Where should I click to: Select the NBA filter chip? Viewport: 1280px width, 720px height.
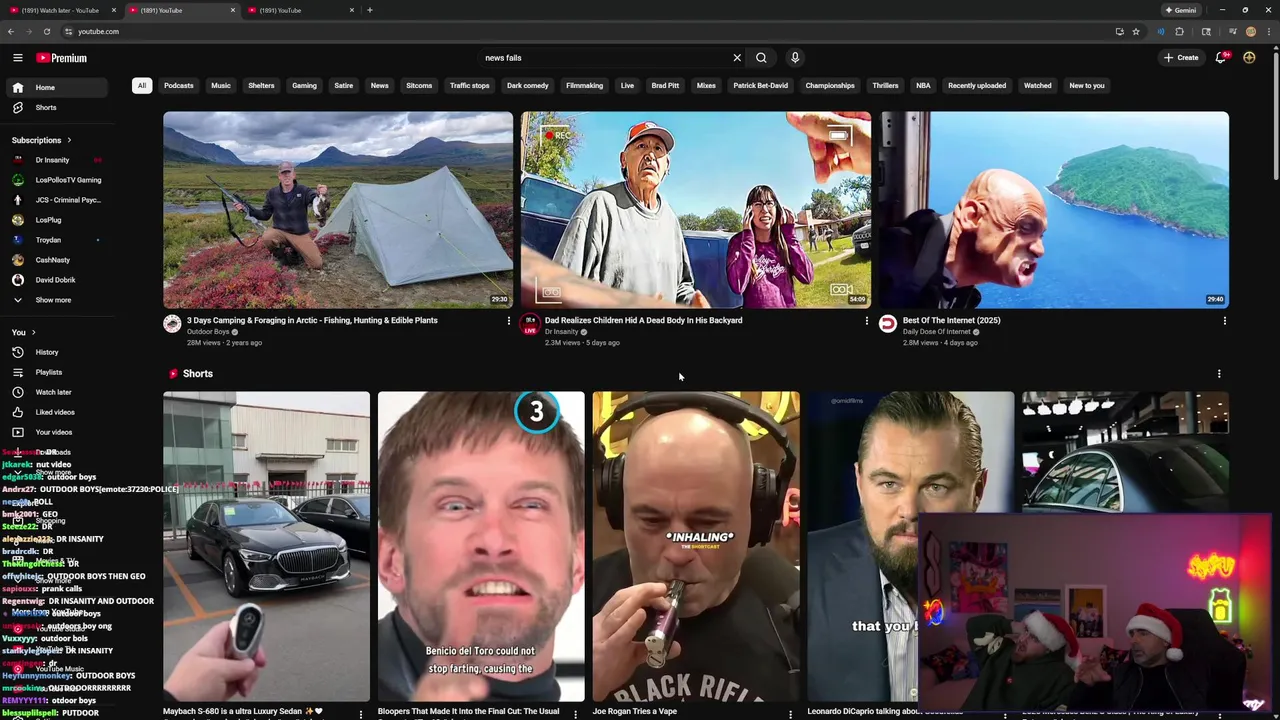coord(923,86)
